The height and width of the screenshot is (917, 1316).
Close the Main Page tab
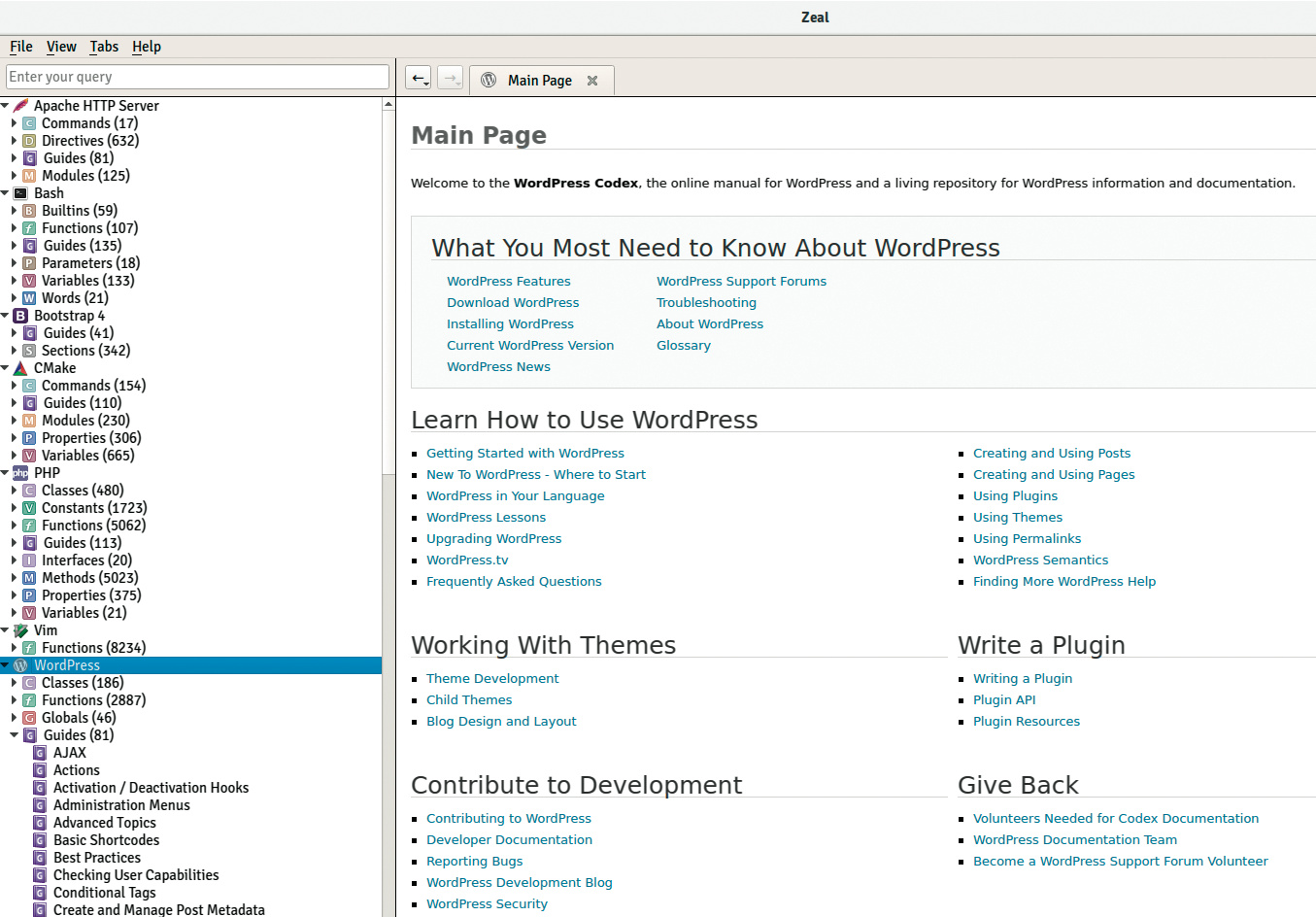[592, 81]
